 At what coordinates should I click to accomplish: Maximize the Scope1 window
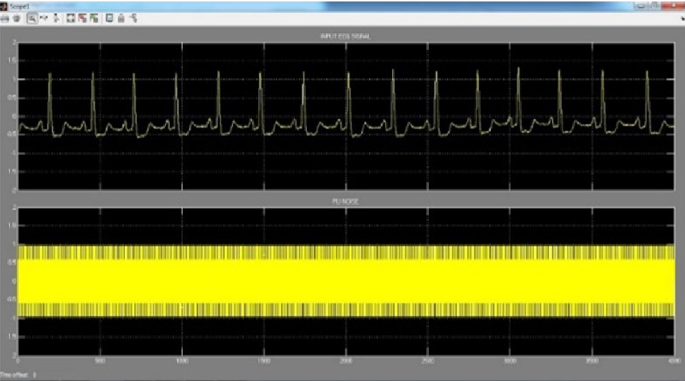(655, 5)
